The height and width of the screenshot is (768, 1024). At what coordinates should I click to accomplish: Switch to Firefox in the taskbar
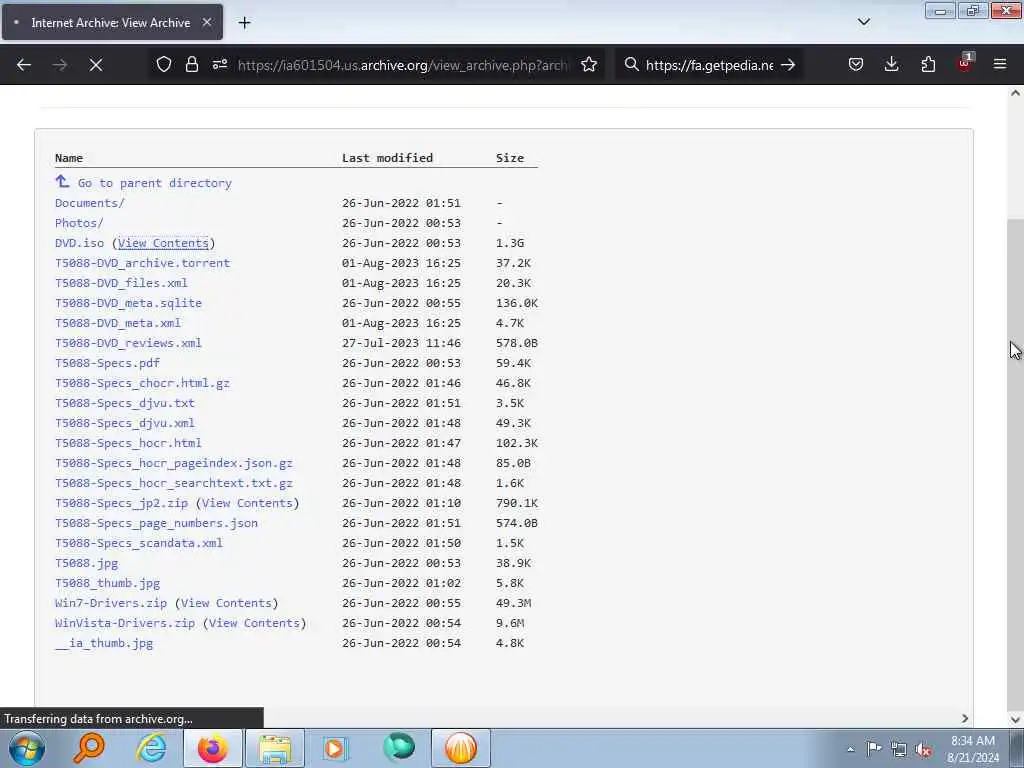(x=213, y=748)
